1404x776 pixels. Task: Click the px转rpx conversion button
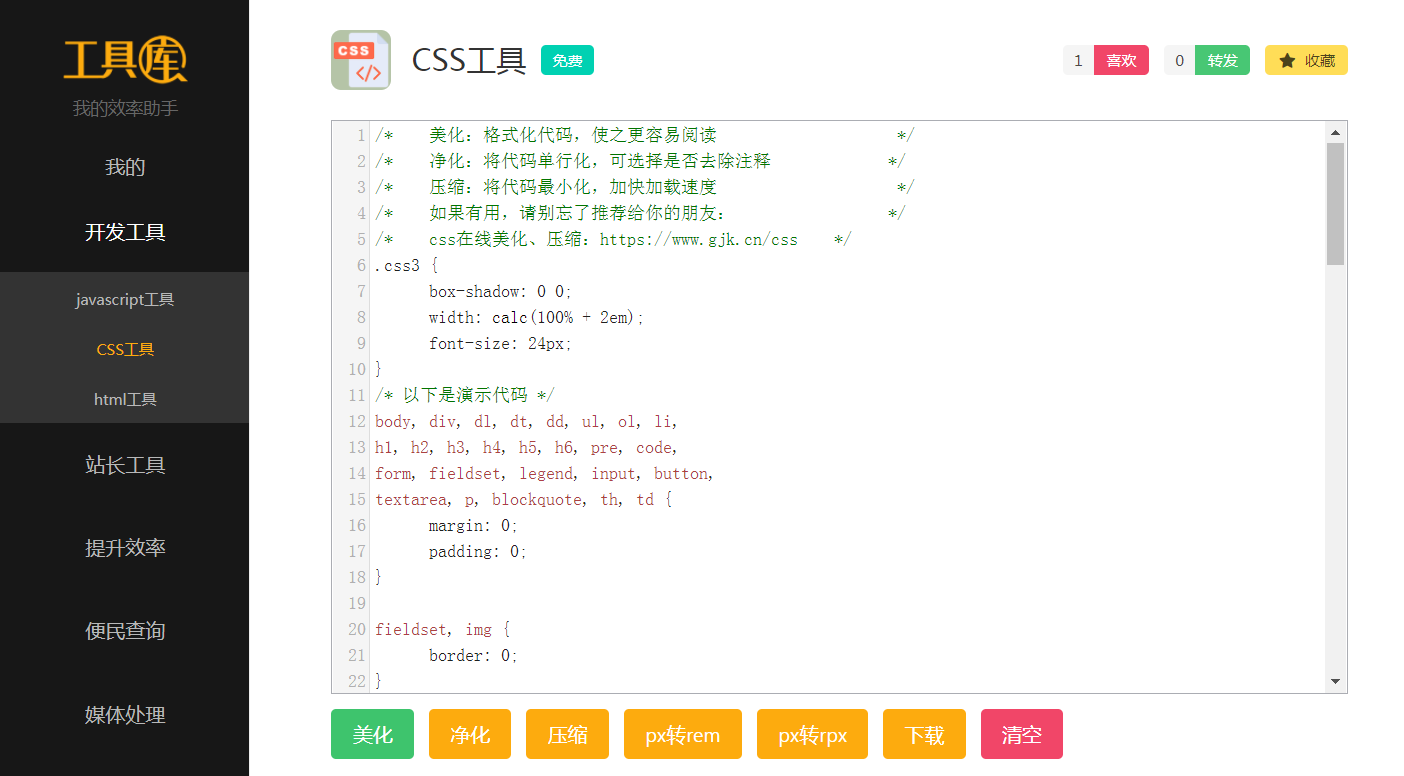[812, 735]
